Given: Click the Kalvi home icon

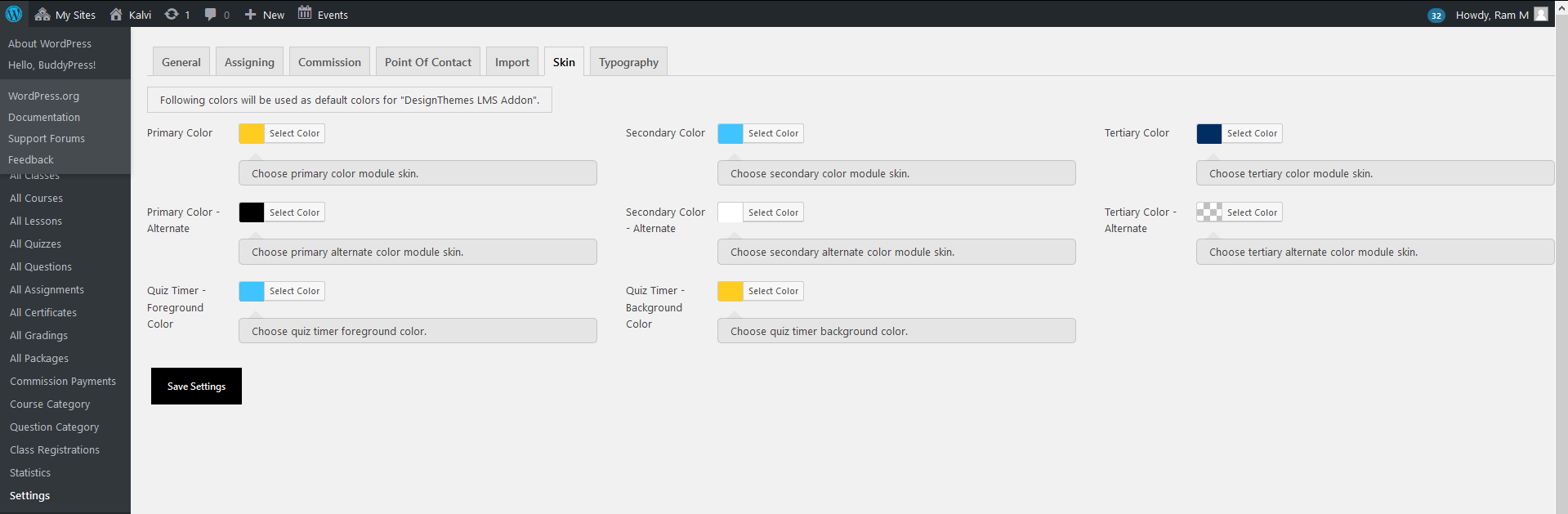Looking at the screenshot, I should 116,14.
